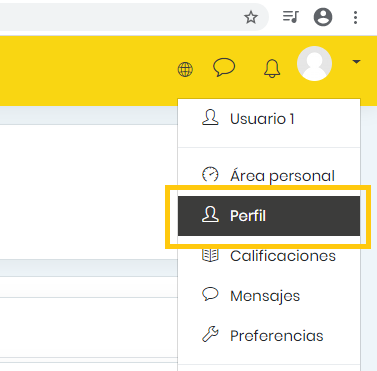Click the user avatar picture
Screen dimensions: 377x371
click(x=314, y=63)
